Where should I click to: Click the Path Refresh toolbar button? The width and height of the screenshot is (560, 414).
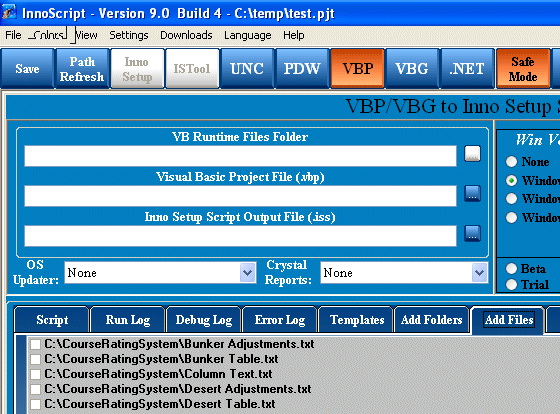(82, 69)
